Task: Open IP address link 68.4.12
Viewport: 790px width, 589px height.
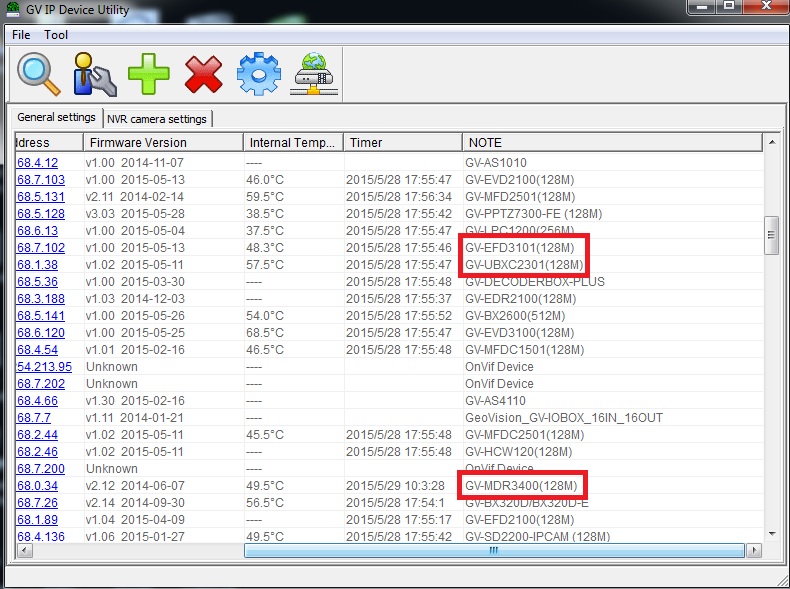Action: pyautogui.click(x=37, y=163)
